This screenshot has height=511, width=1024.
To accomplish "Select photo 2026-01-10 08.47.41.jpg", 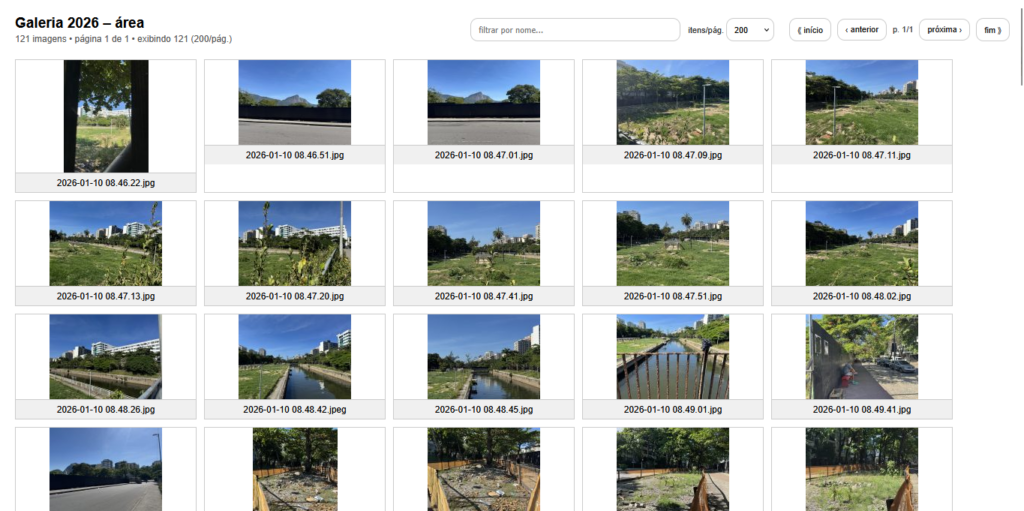I will pyautogui.click(x=483, y=244).
